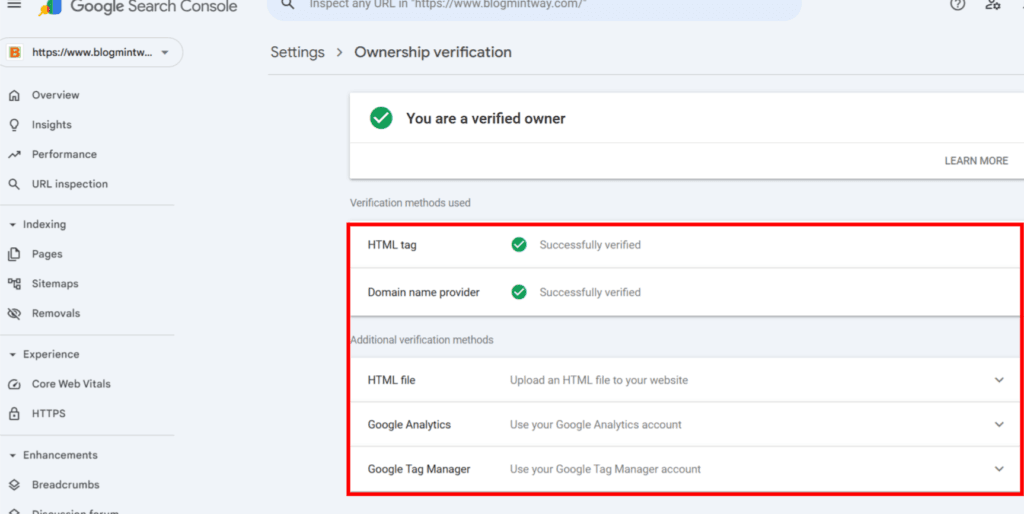
Task: Click the HTTPS padlock icon
Action: coord(14,413)
